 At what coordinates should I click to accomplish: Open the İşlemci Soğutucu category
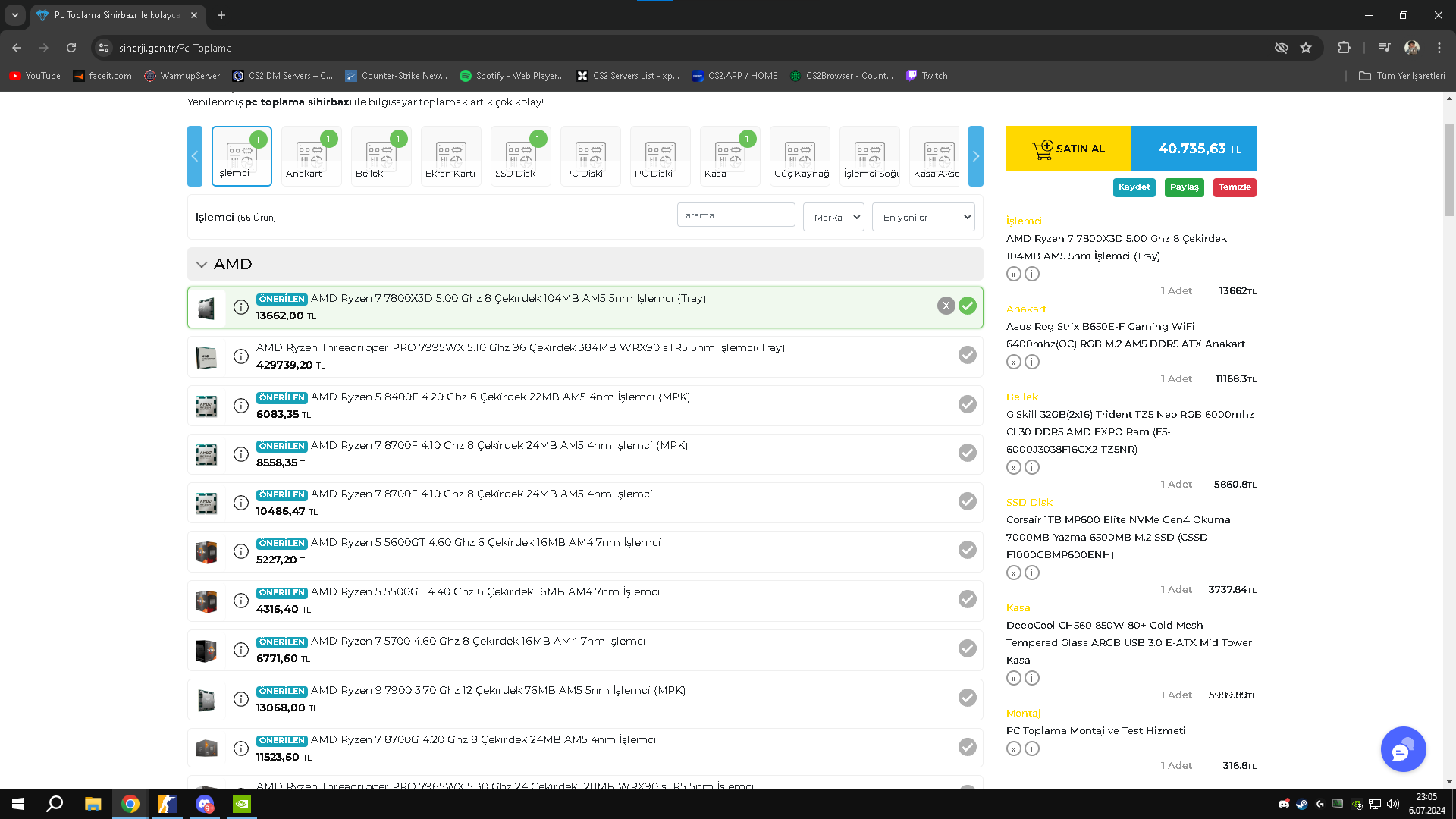pyautogui.click(x=869, y=156)
